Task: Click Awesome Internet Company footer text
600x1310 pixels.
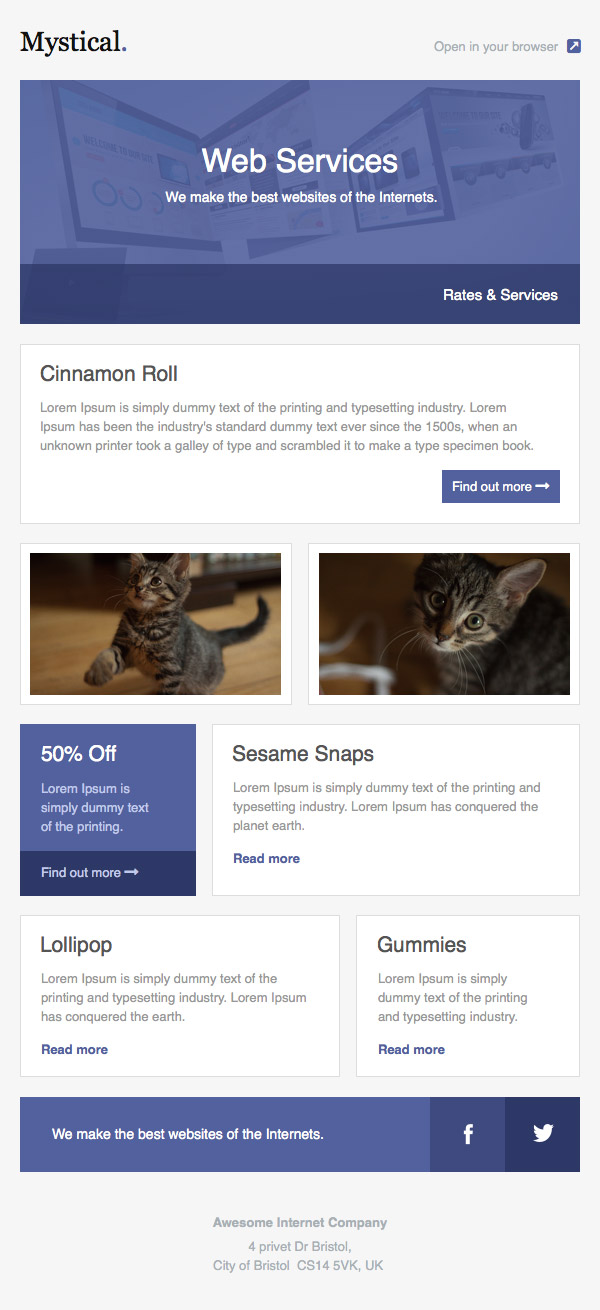Action: (x=300, y=1223)
